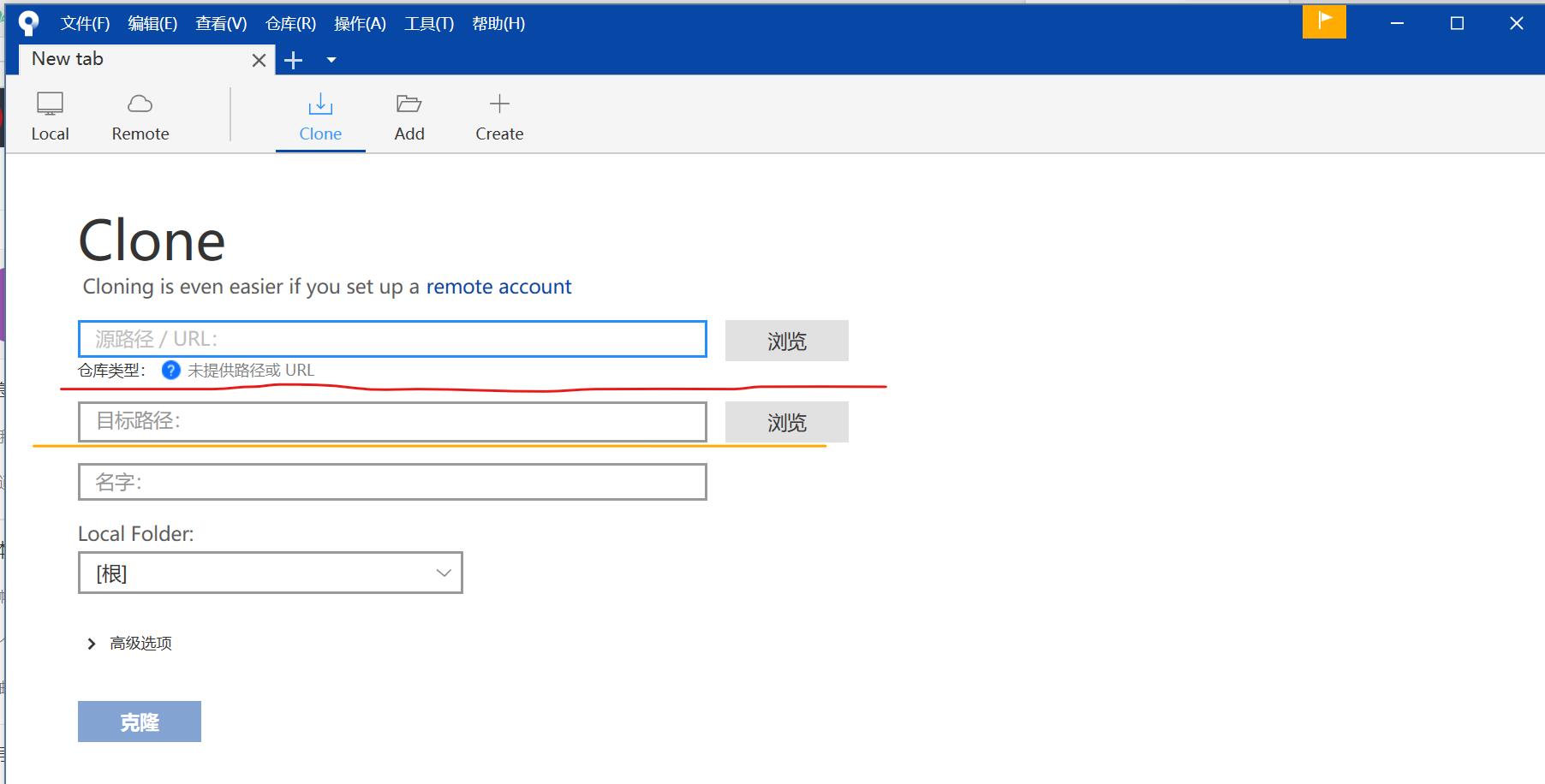The height and width of the screenshot is (784, 1545).
Task: Open the 帮助(H) menu
Action: [498, 23]
